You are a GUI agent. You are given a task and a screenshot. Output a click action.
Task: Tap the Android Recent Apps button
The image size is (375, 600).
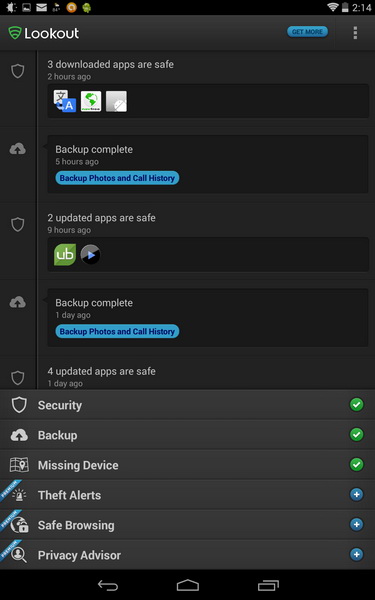268,585
